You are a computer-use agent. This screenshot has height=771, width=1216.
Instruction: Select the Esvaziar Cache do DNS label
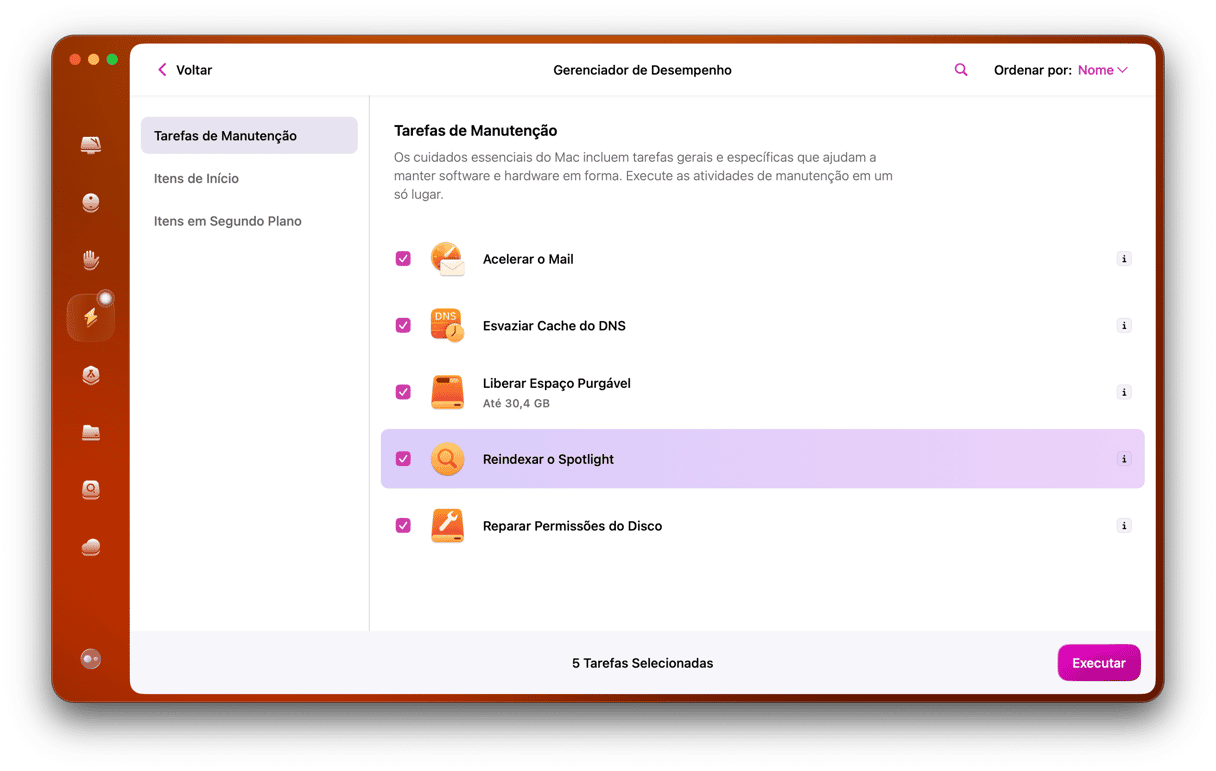pos(554,326)
